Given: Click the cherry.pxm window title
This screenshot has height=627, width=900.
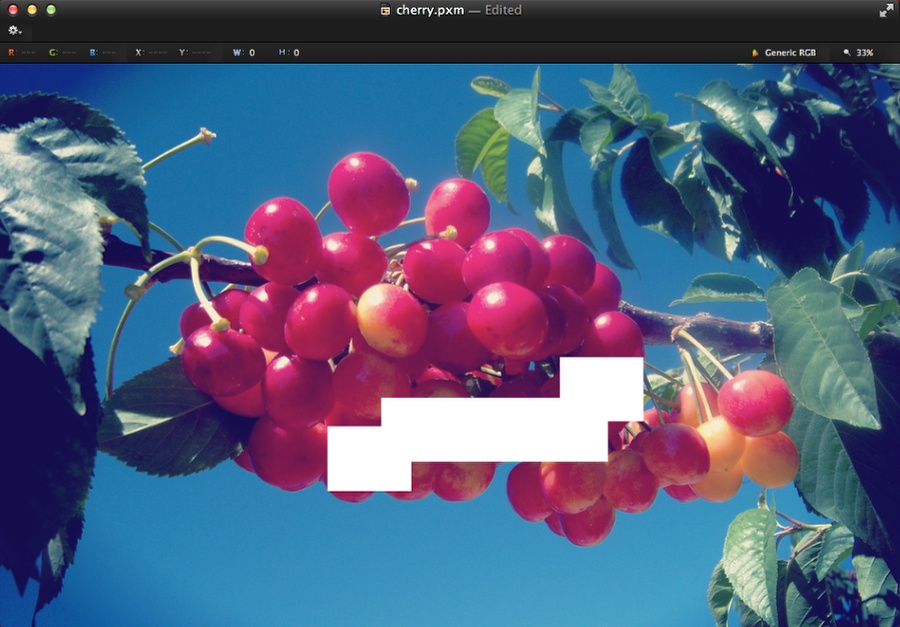Looking at the screenshot, I should coord(430,10).
